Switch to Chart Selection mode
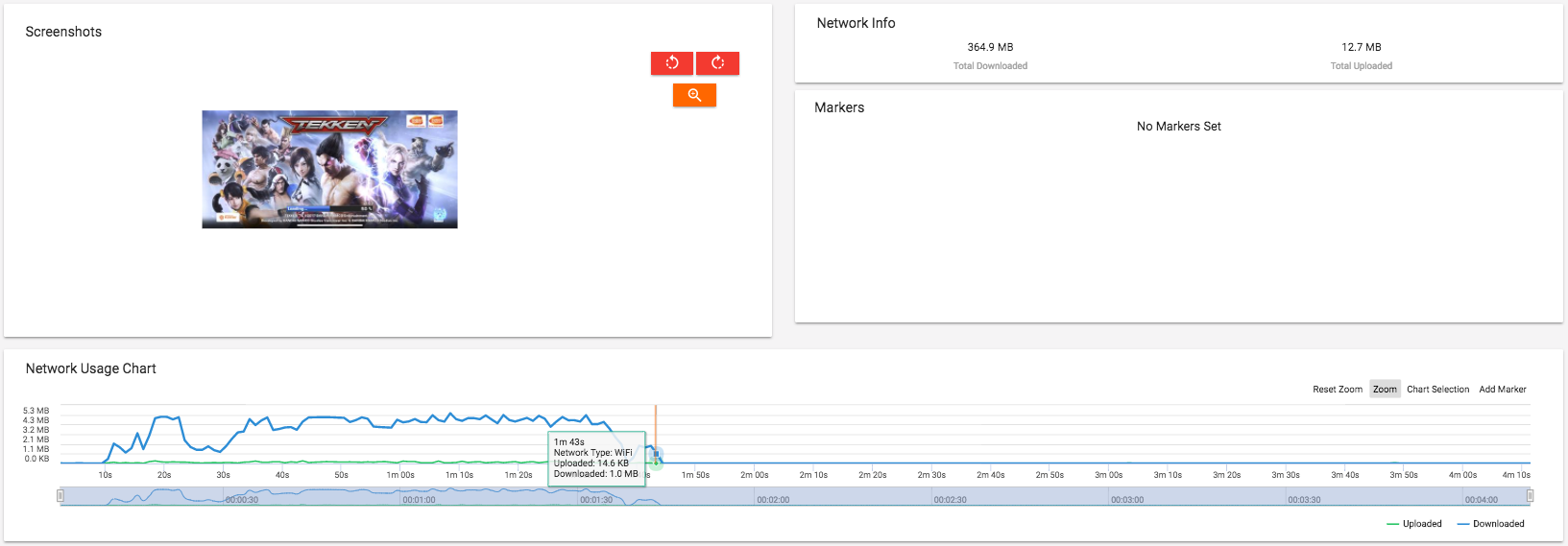The width and height of the screenshot is (1568, 546). click(1437, 390)
